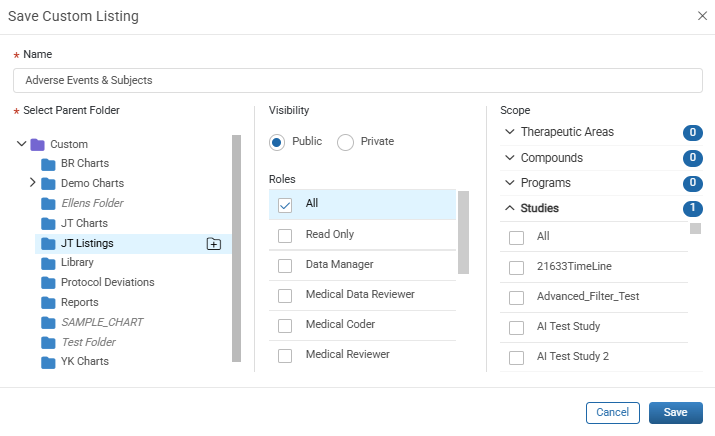
Task: Check the Data Manager role checkbox
Action: click(x=285, y=265)
